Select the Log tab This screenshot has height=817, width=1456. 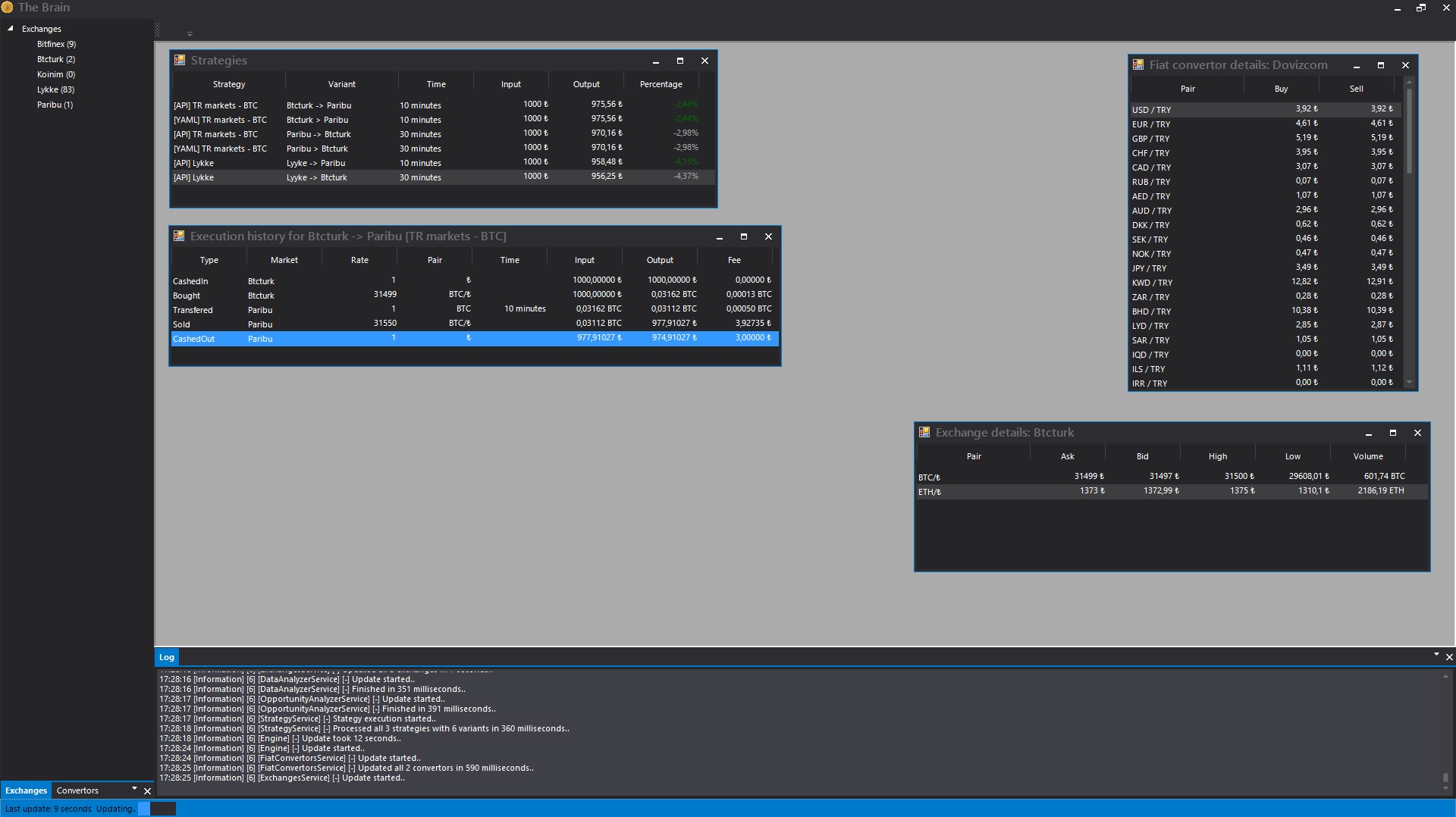166,657
